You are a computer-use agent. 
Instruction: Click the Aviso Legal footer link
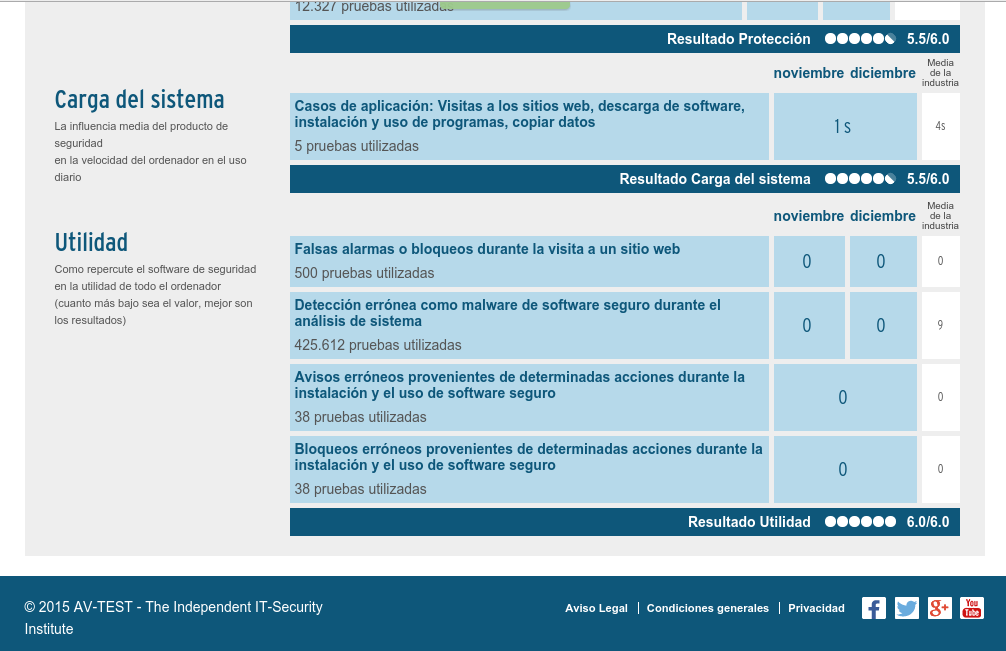click(x=596, y=608)
